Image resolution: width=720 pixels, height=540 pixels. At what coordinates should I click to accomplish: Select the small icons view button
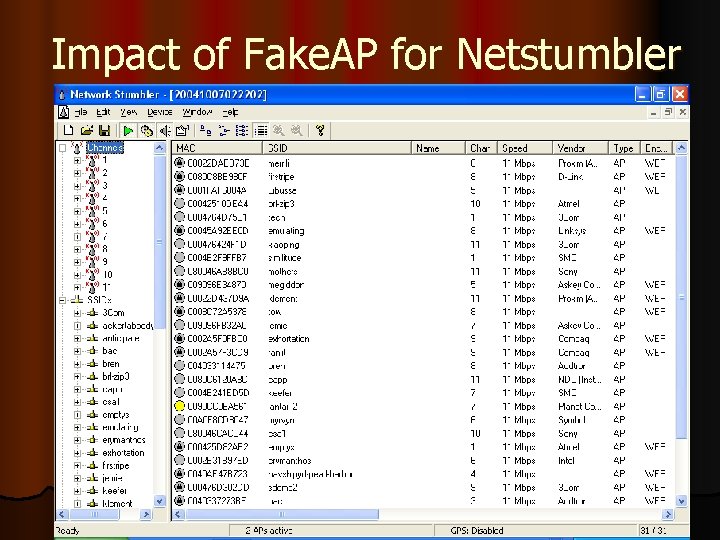click(224, 131)
